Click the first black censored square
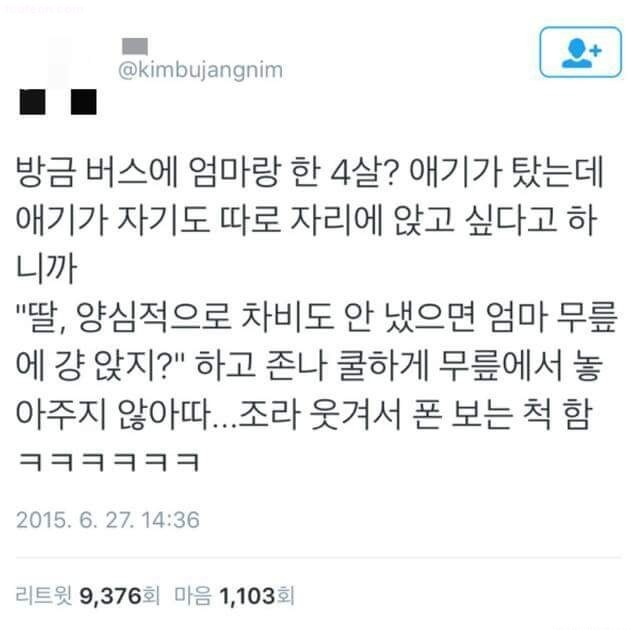The width and height of the screenshot is (635, 630). 32,102
